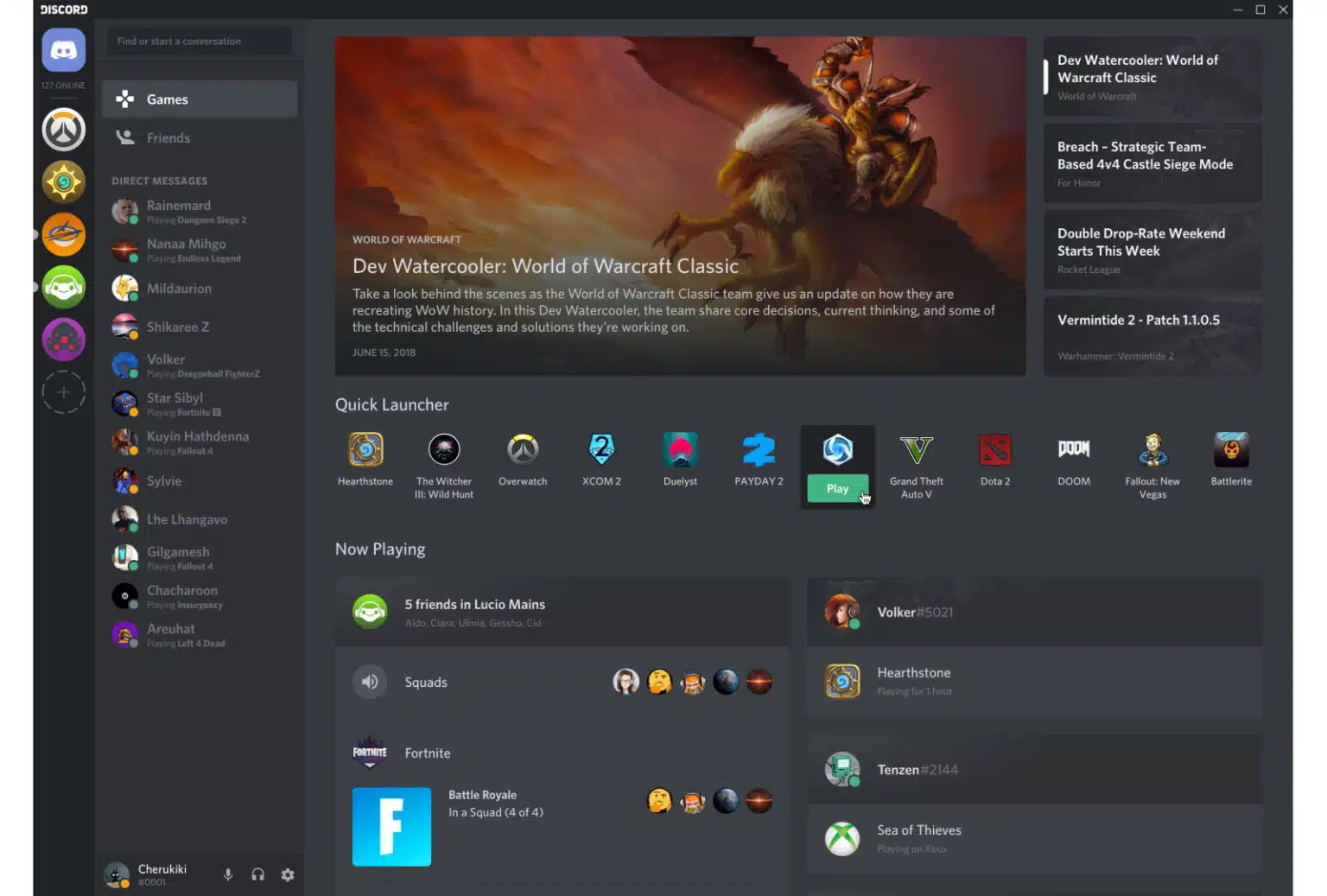The height and width of the screenshot is (896, 1327).
Task: Open the Hearthstone server in sidebar
Action: (63, 182)
